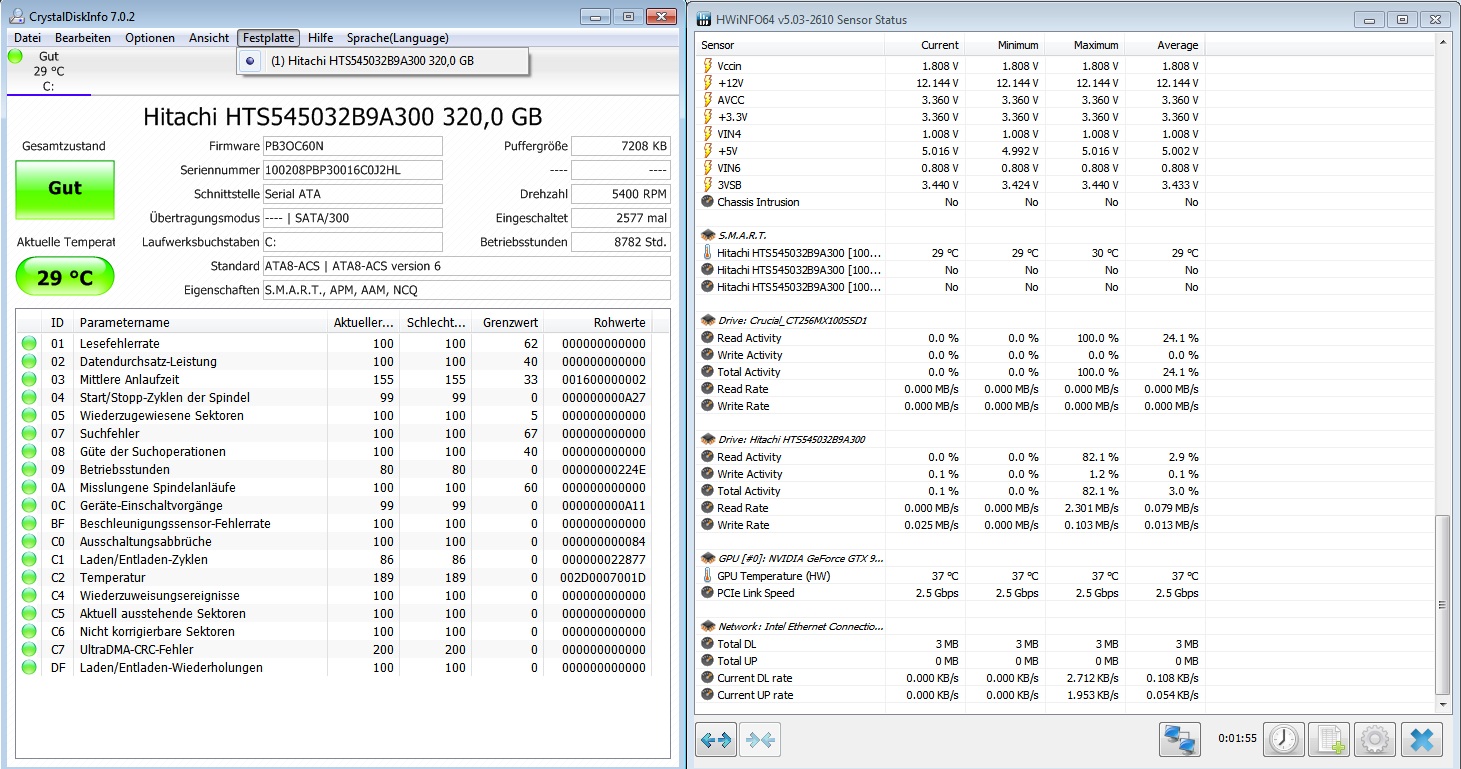Screen dimensions: 1461x769
Task: Open Hilfe menu
Action: click(x=321, y=38)
